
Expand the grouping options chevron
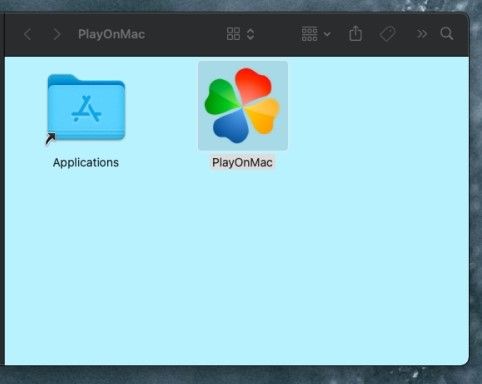[x=327, y=34]
